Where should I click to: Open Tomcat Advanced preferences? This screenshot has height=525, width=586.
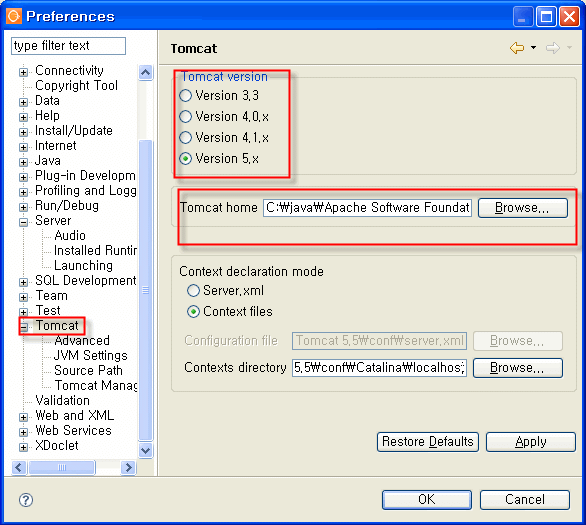(82, 340)
